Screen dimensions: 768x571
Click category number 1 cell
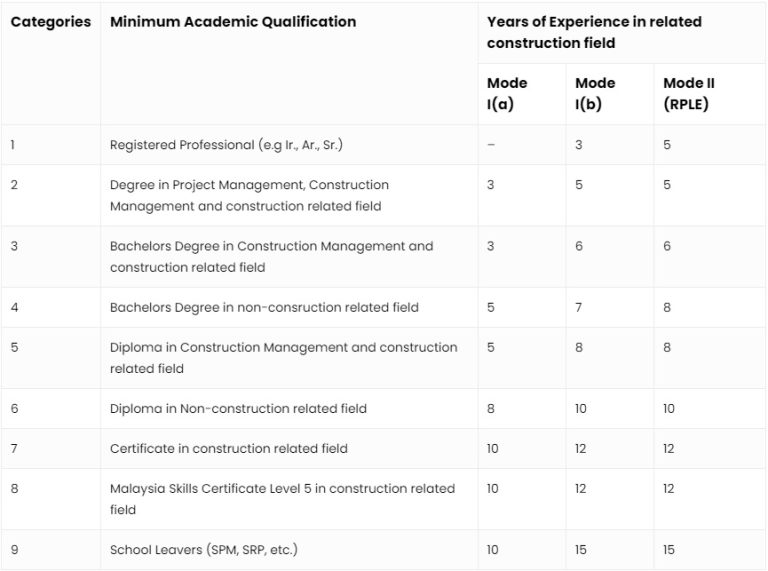(x=13, y=145)
